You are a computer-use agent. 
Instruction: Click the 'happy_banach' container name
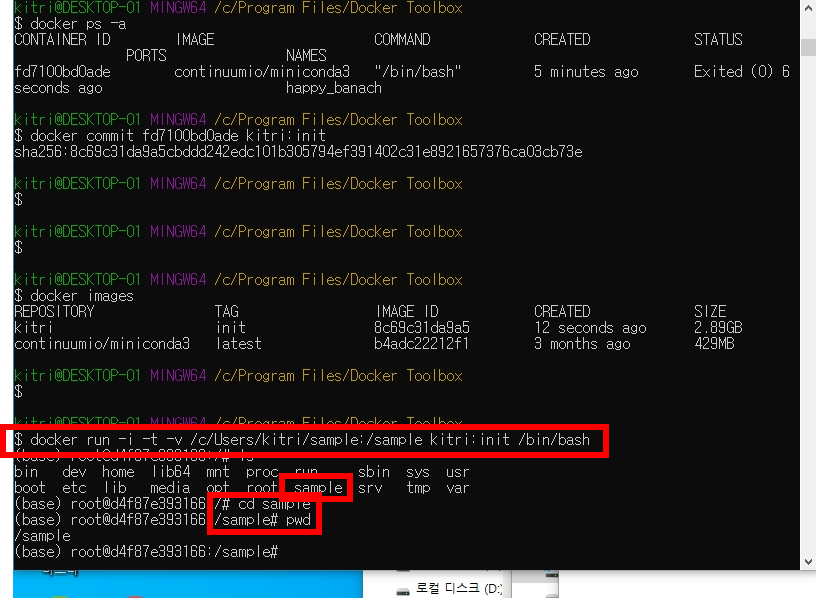pyautogui.click(x=334, y=88)
